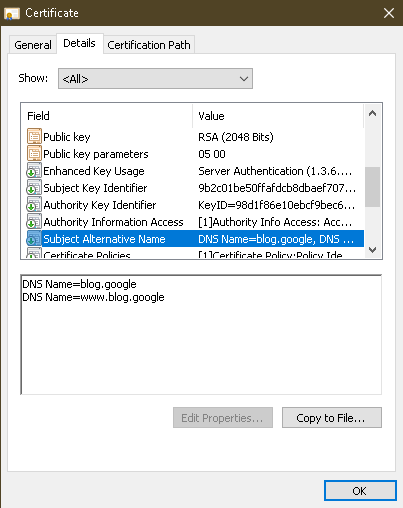The width and height of the screenshot is (403, 508).
Task: Click the field list scrollbar thumb
Action: coord(373,187)
